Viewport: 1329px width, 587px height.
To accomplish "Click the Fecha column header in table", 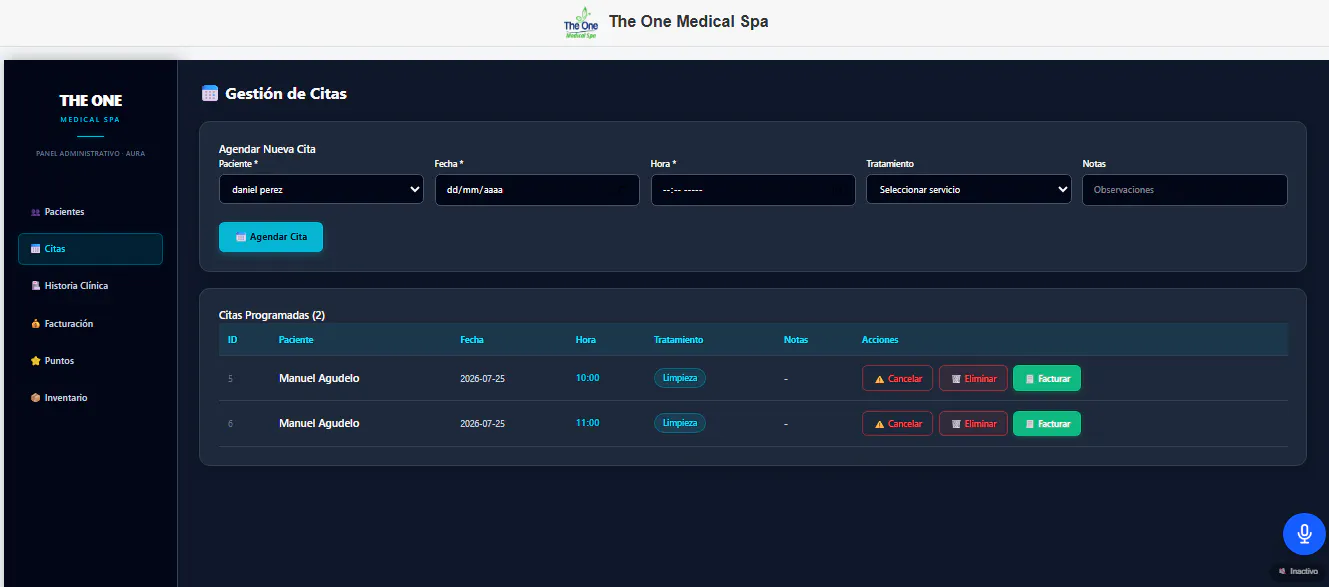I will click(472, 340).
